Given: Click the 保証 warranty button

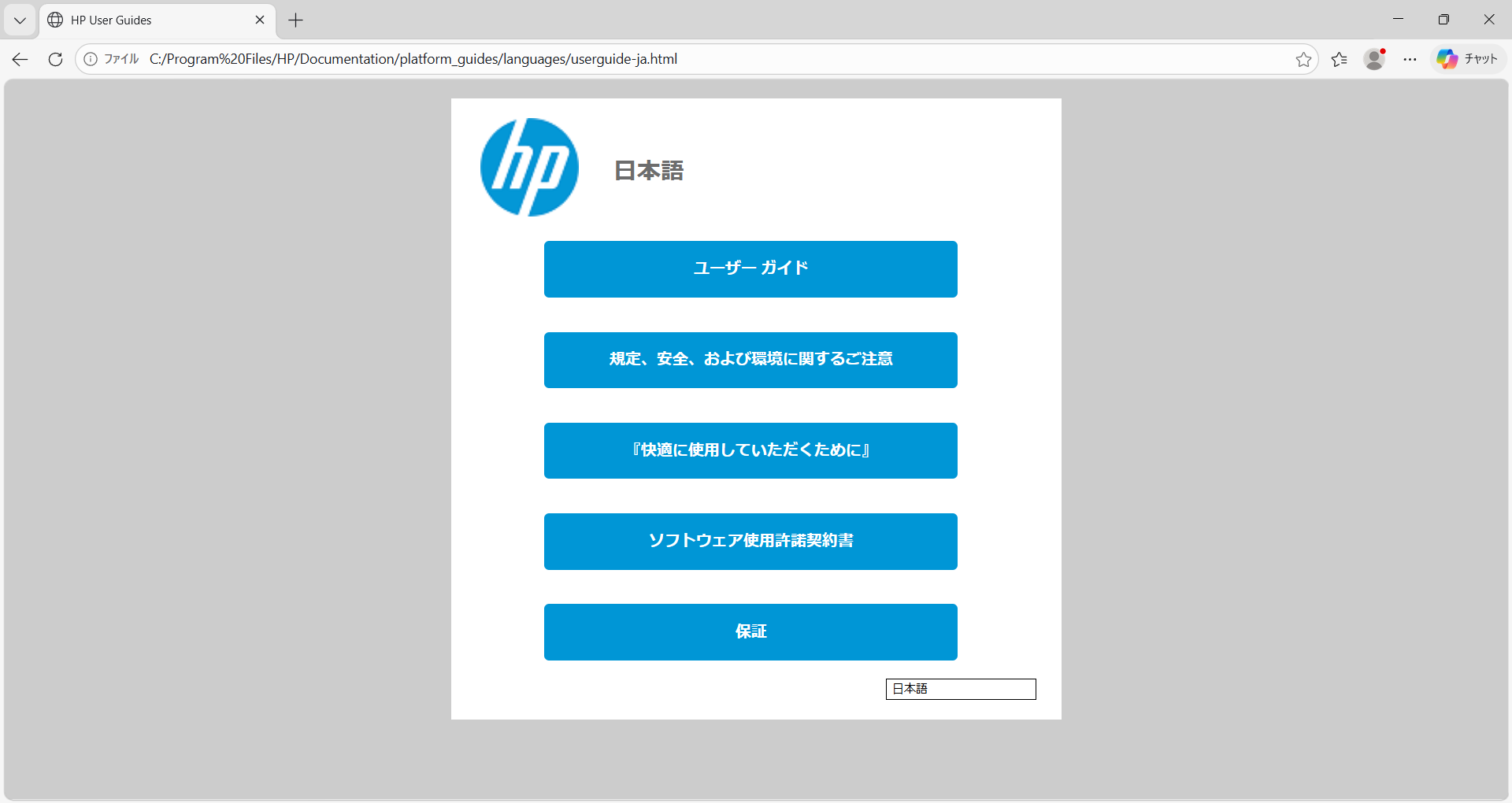Looking at the screenshot, I should (750, 632).
